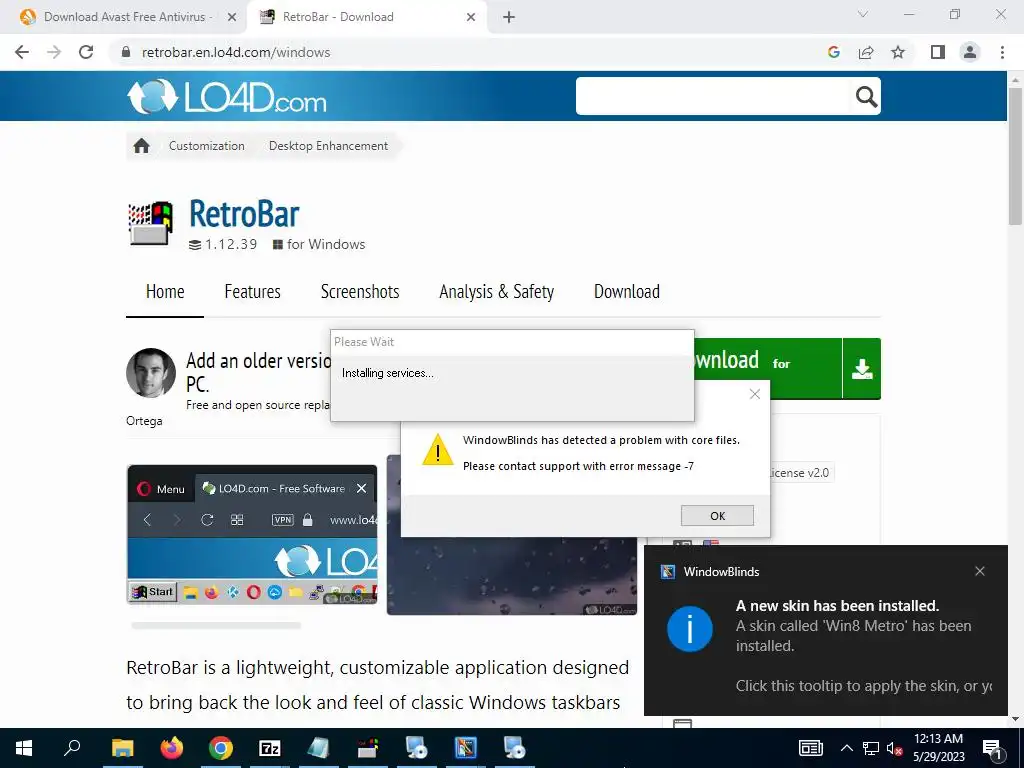Click the version number 1.12.39
1024x768 pixels.
coord(231,245)
